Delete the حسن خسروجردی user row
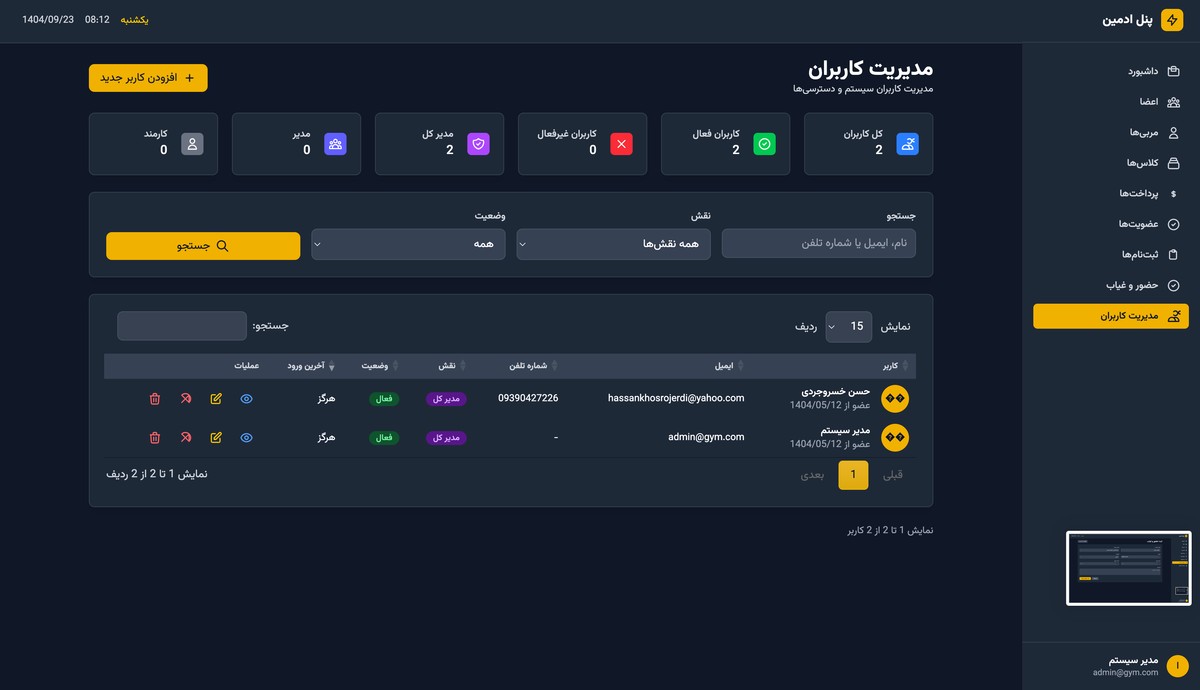This screenshot has width=1200, height=690. 155,398
